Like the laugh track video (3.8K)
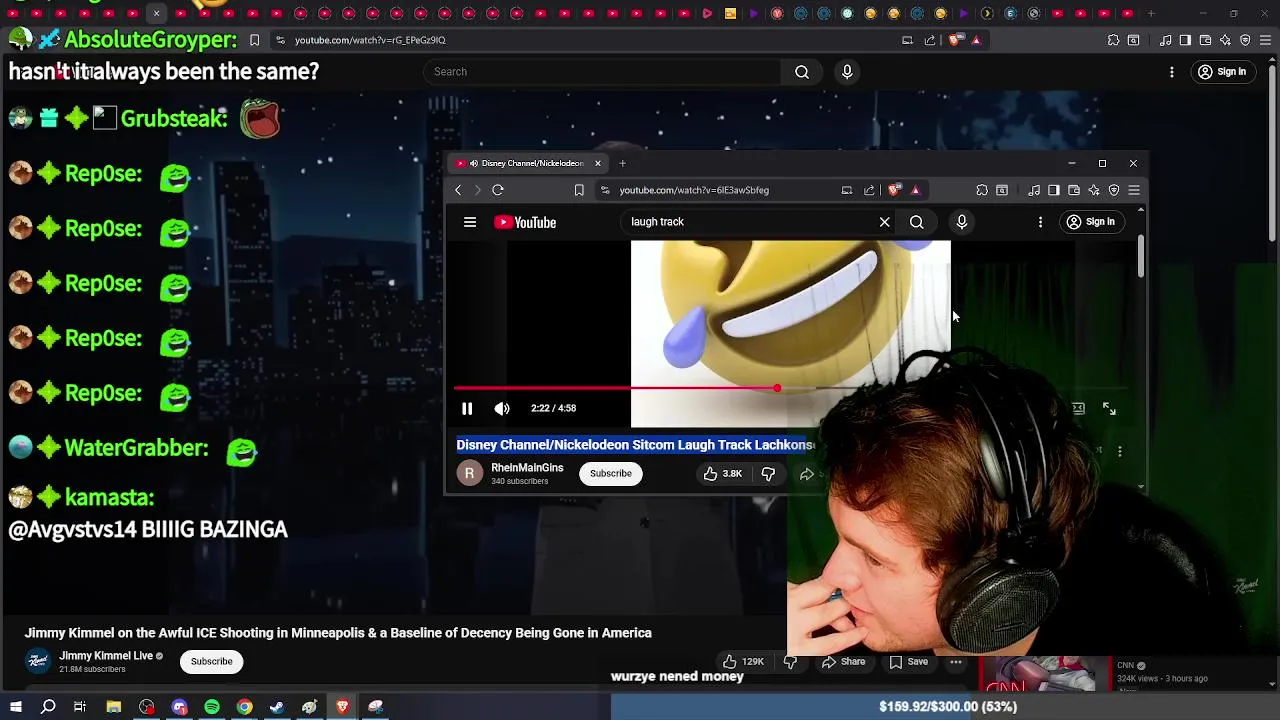This screenshot has width=1280, height=720. (x=723, y=473)
